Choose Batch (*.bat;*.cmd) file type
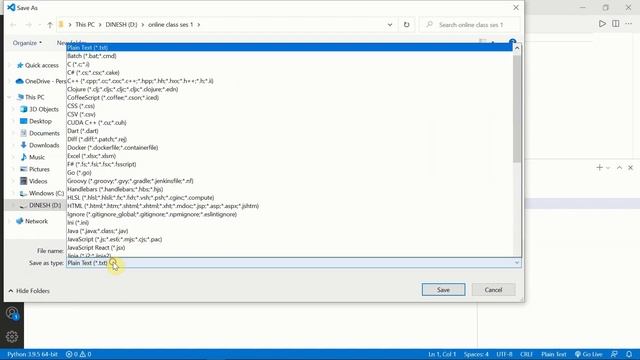This screenshot has height=360, width=640. point(289,56)
